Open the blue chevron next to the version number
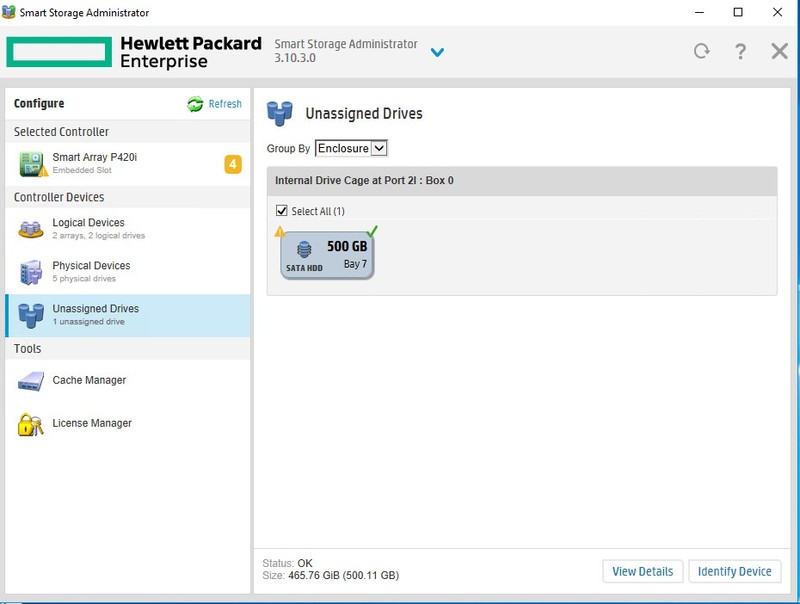This screenshot has height=604, width=800. click(x=437, y=52)
